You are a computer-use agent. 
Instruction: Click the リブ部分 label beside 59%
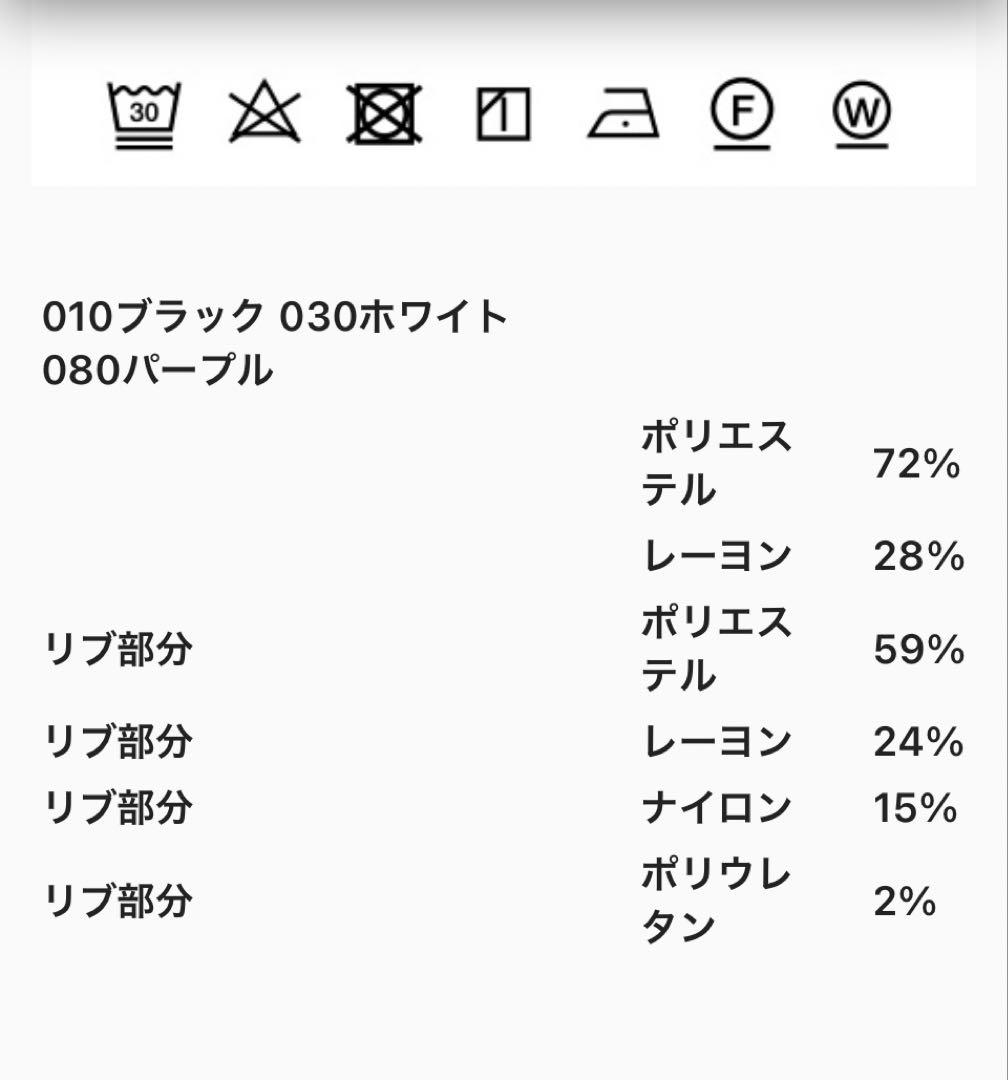118,650
